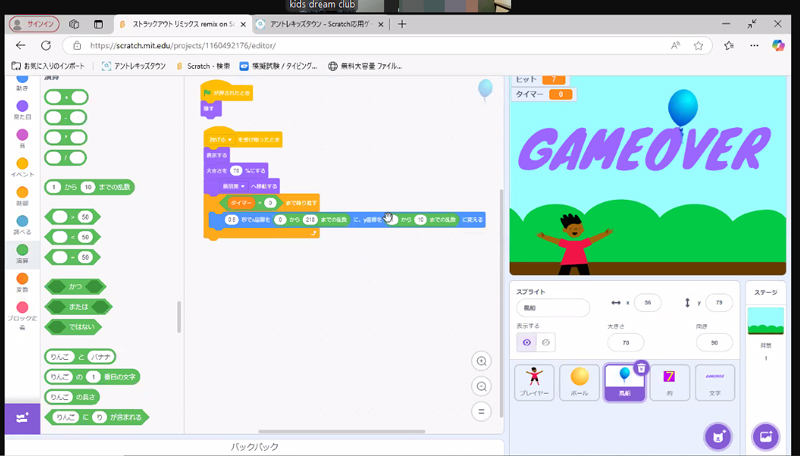Zoom out the script workspace
Screen dimensions: 800x456
point(481,386)
